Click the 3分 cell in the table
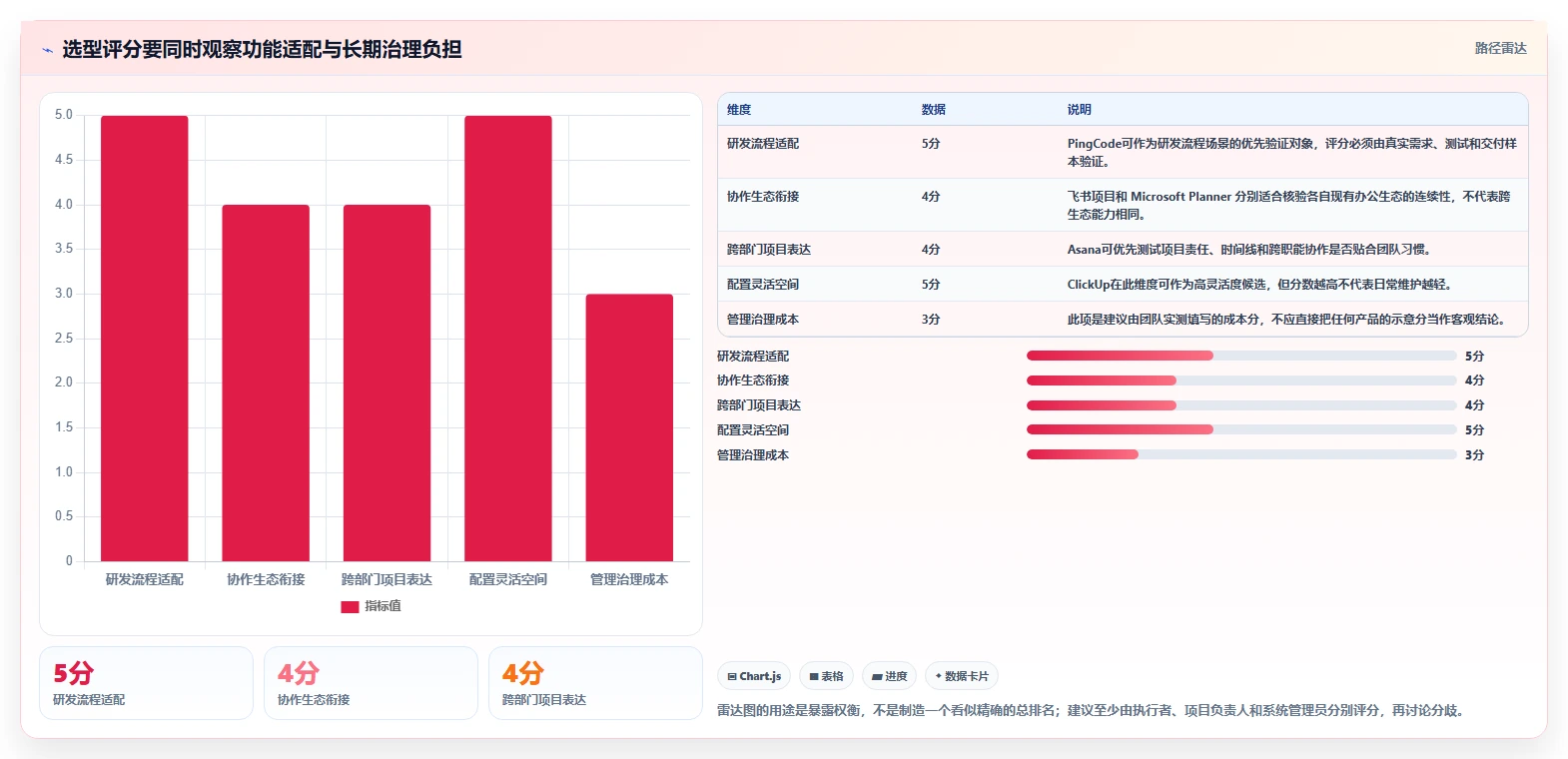The image size is (1568, 759). coord(931,320)
